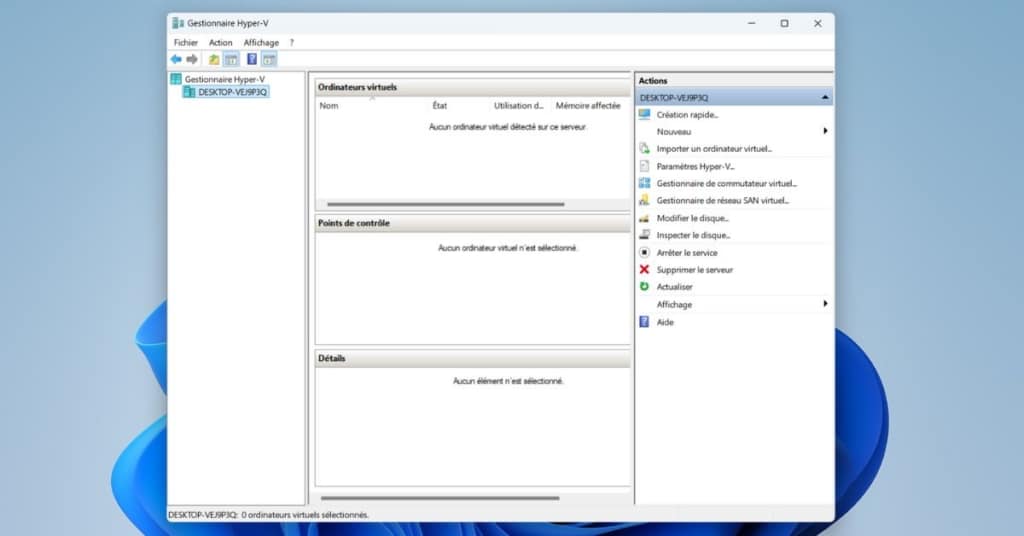Close the Gestionnaire Hyper-V window
1024x536 pixels.
point(818,24)
